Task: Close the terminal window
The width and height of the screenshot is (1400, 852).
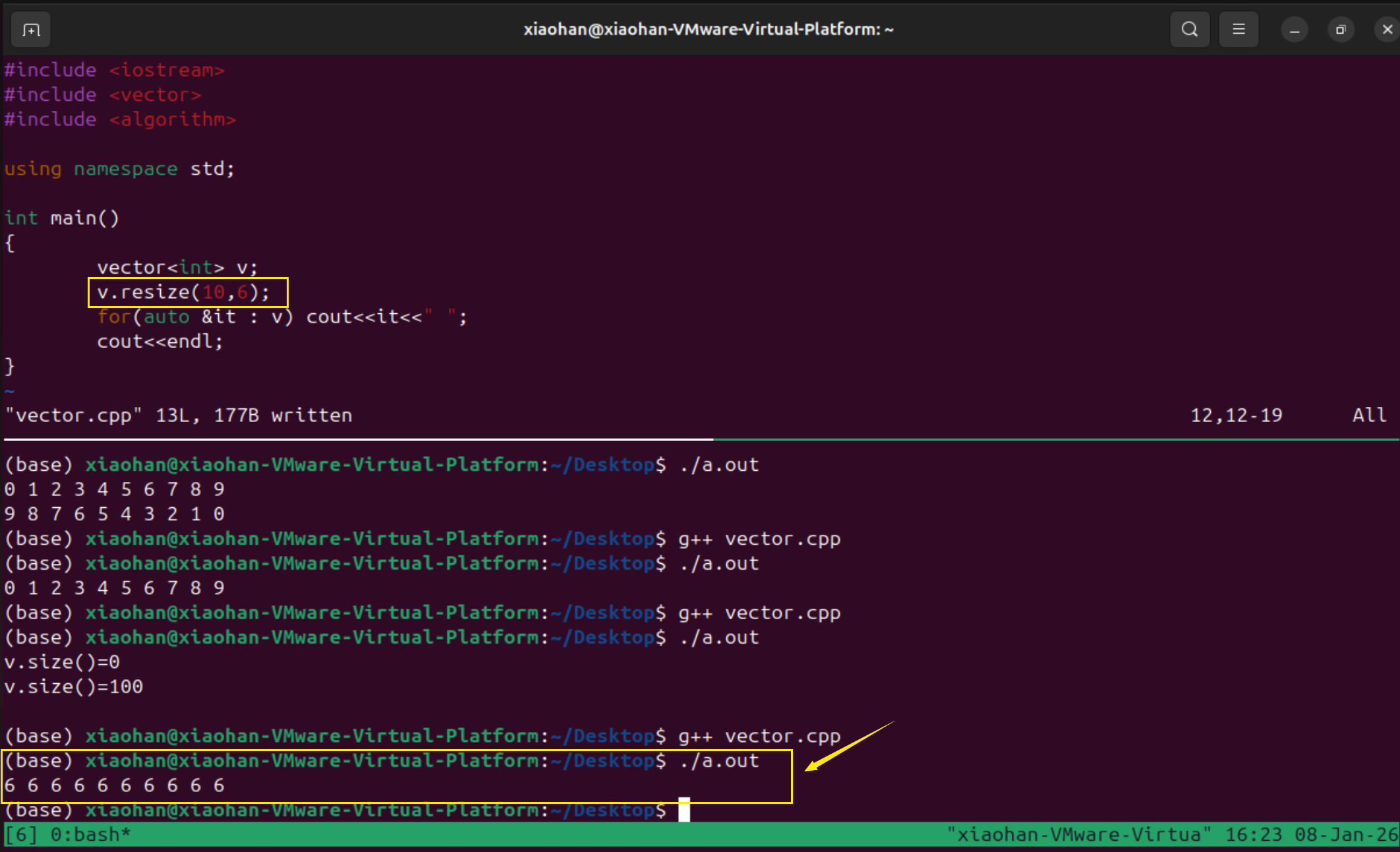Action: click(1387, 30)
